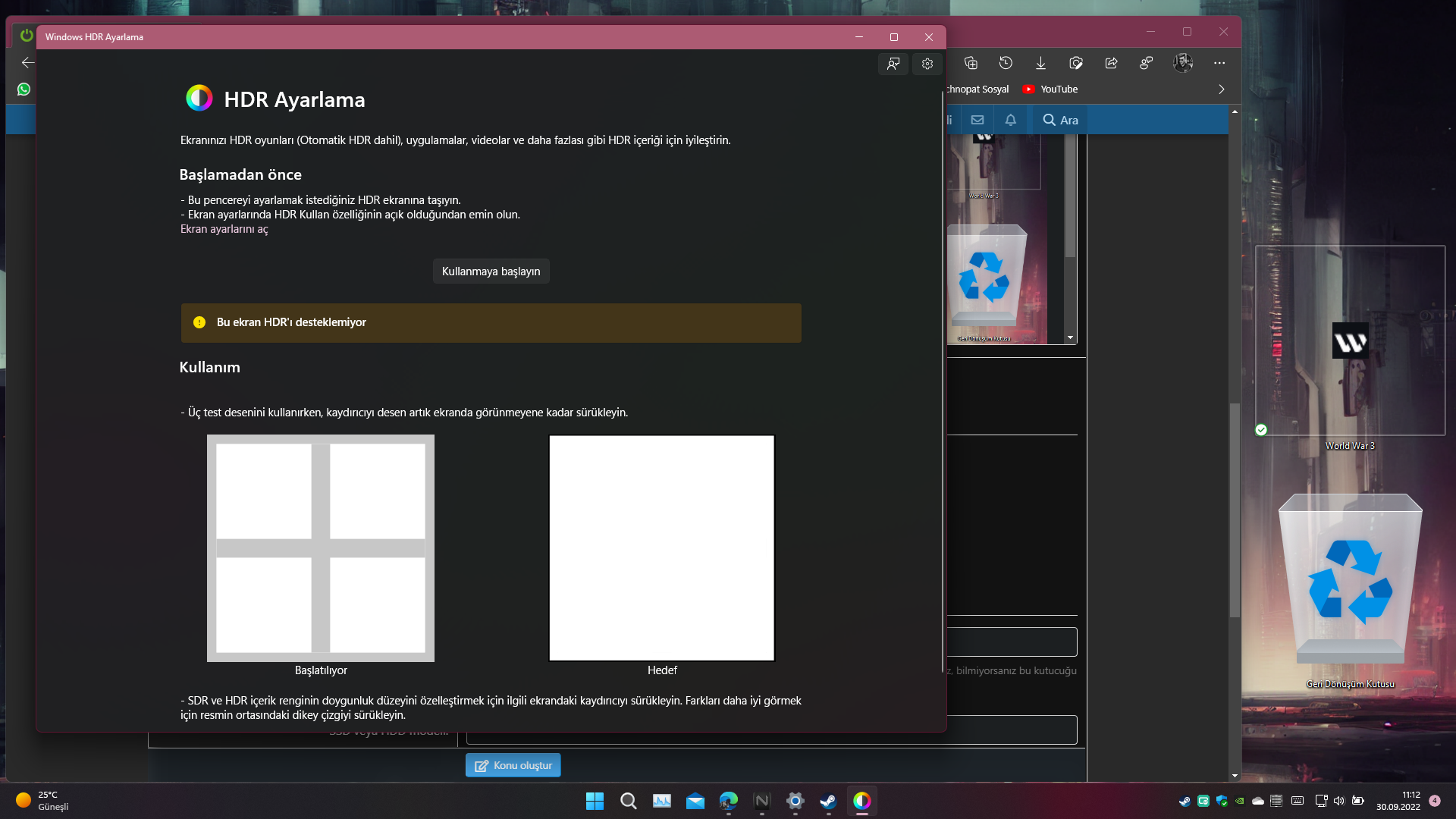Click the web capture screenshot icon
Image resolution: width=1456 pixels, height=819 pixels.
pyautogui.click(x=1075, y=63)
